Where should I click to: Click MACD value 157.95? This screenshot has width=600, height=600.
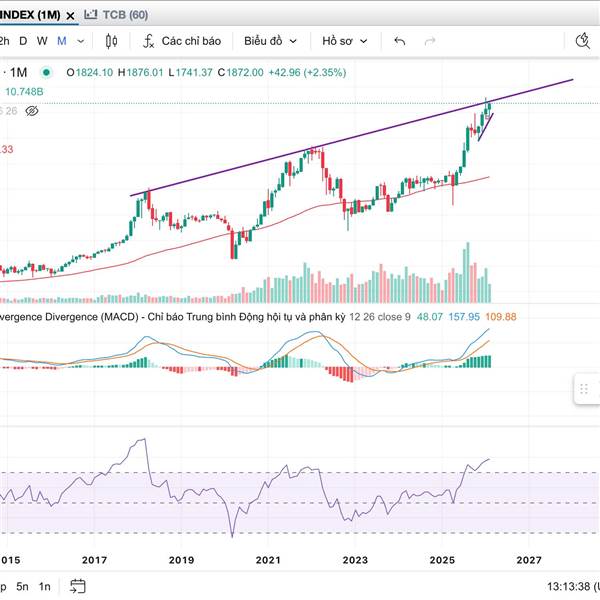[x=464, y=317]
